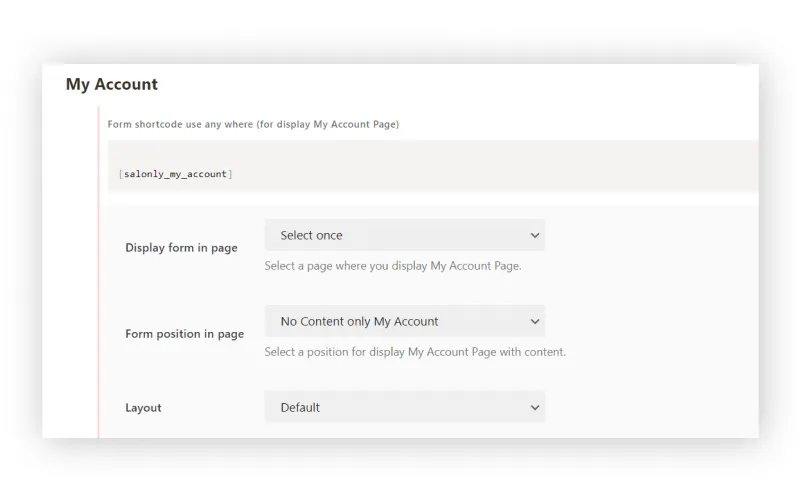
Task: Click the [salonly_my_account] shortcode text
Action: point(176,174)
